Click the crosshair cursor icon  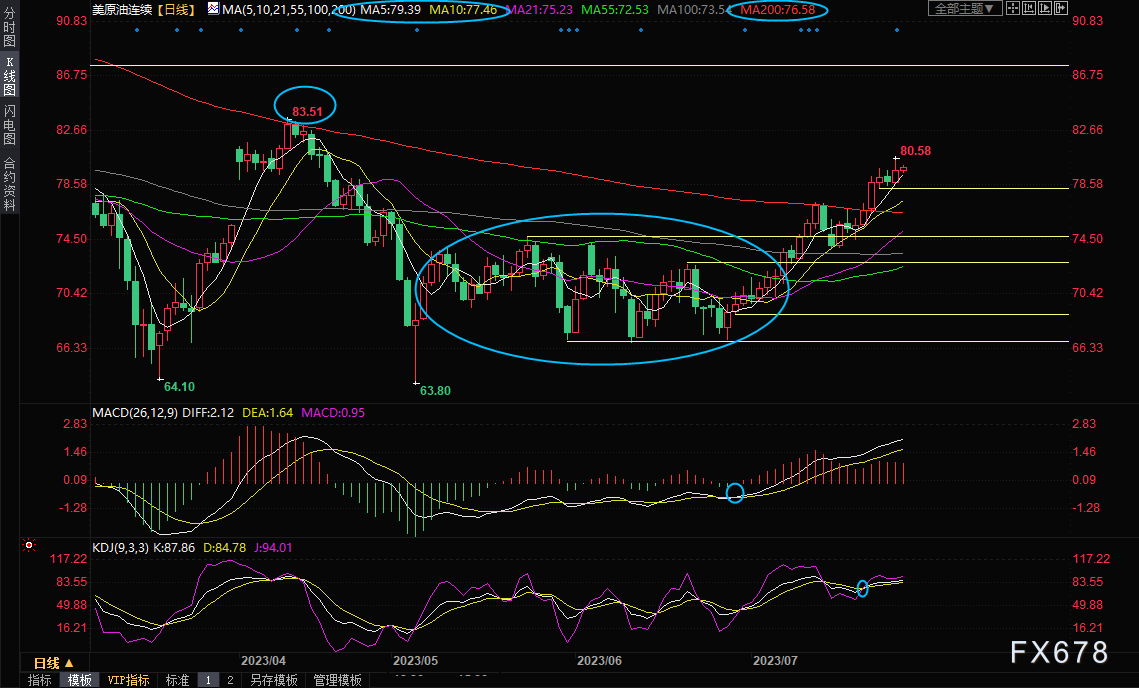[1013, 9]
